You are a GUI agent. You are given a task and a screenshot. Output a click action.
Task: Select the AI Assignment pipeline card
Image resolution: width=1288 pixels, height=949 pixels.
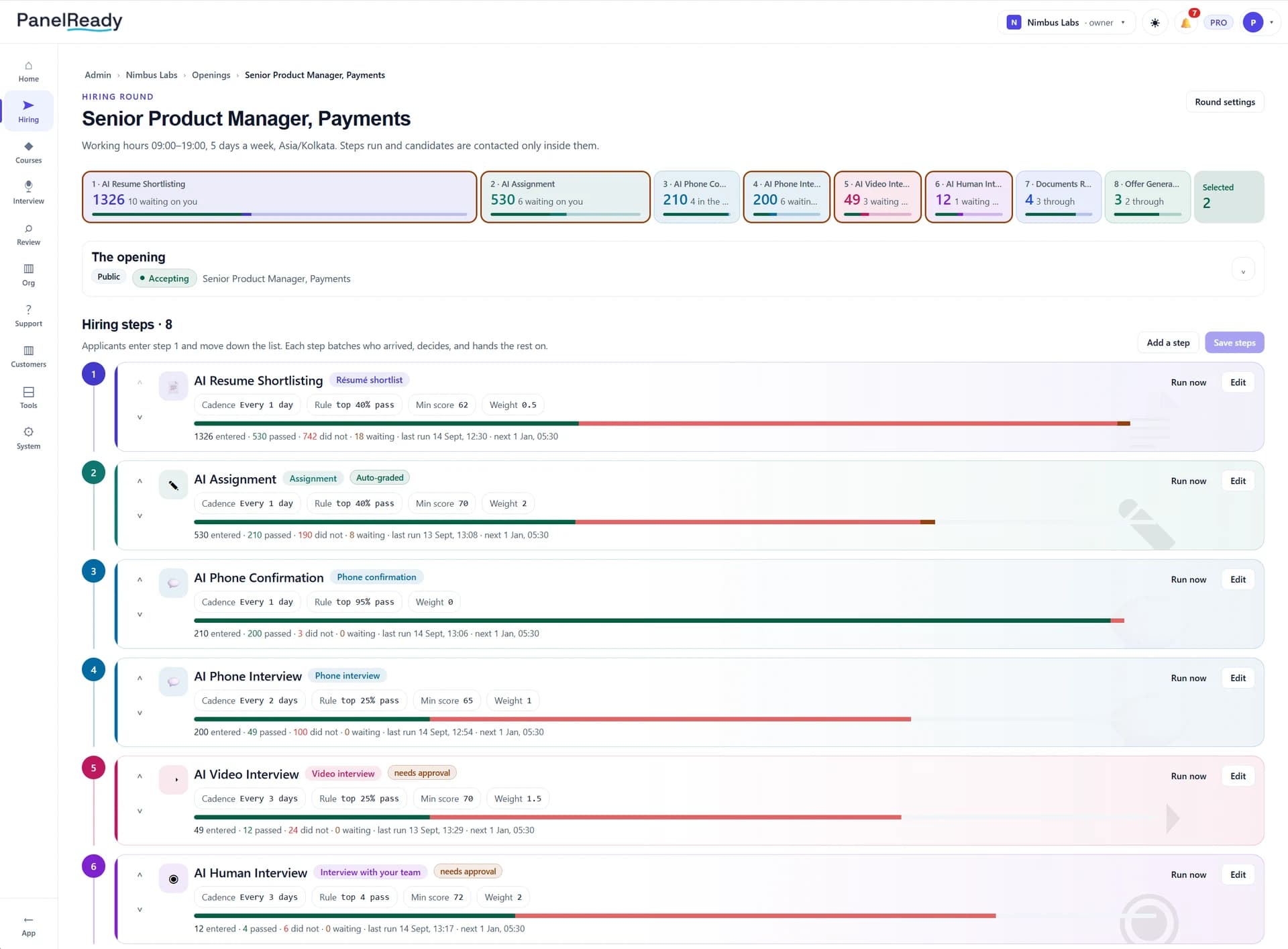coord(565,197)
